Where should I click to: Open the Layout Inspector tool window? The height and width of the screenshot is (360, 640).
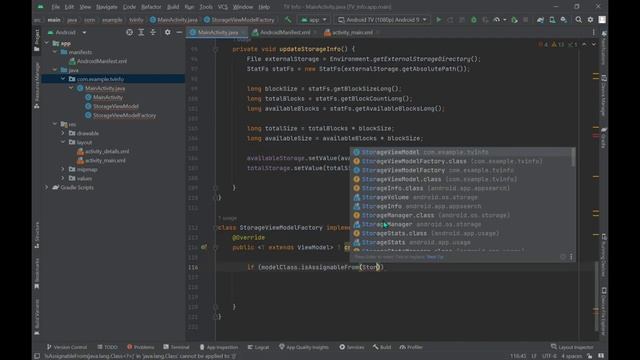(571, 347)
